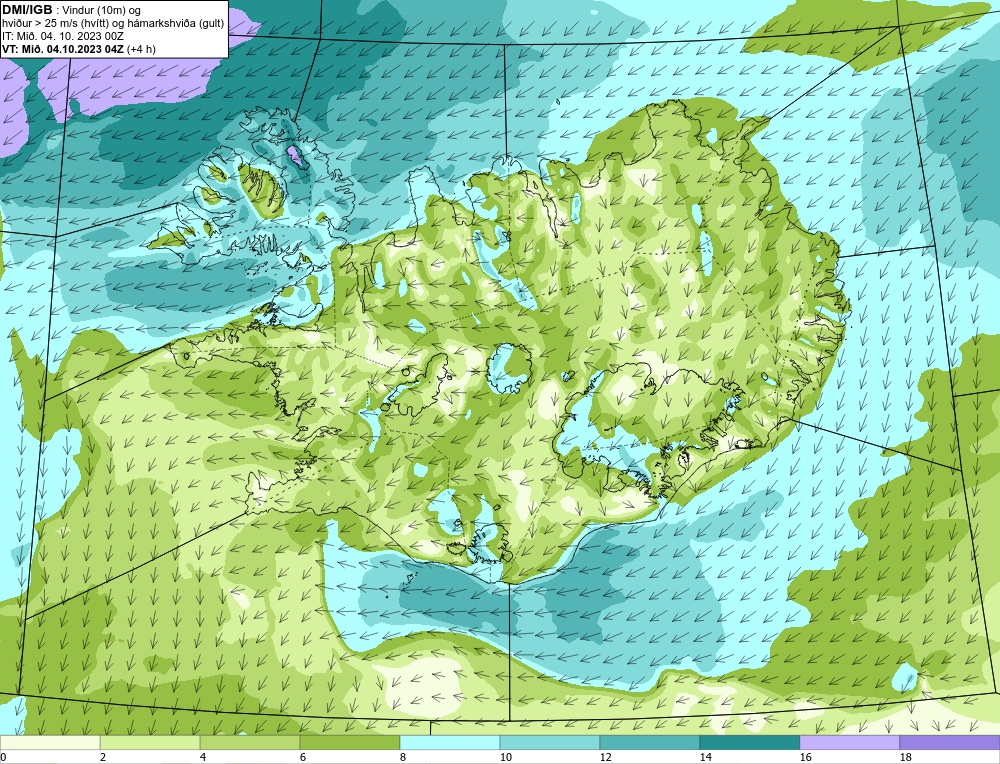Choose the 6–8 m/s olive green legend swatch

[350, 742]
